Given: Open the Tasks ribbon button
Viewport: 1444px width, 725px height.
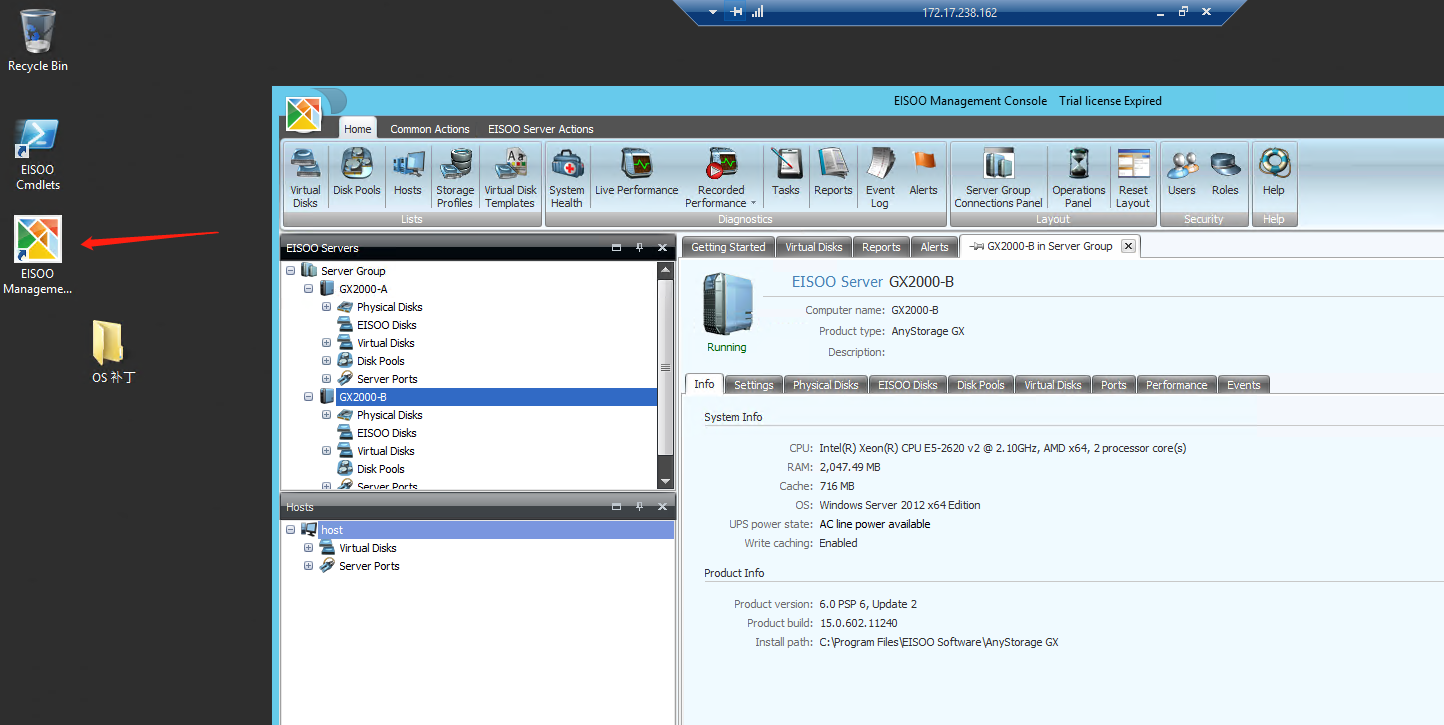Looking at the screenshot, I should 786,172.
